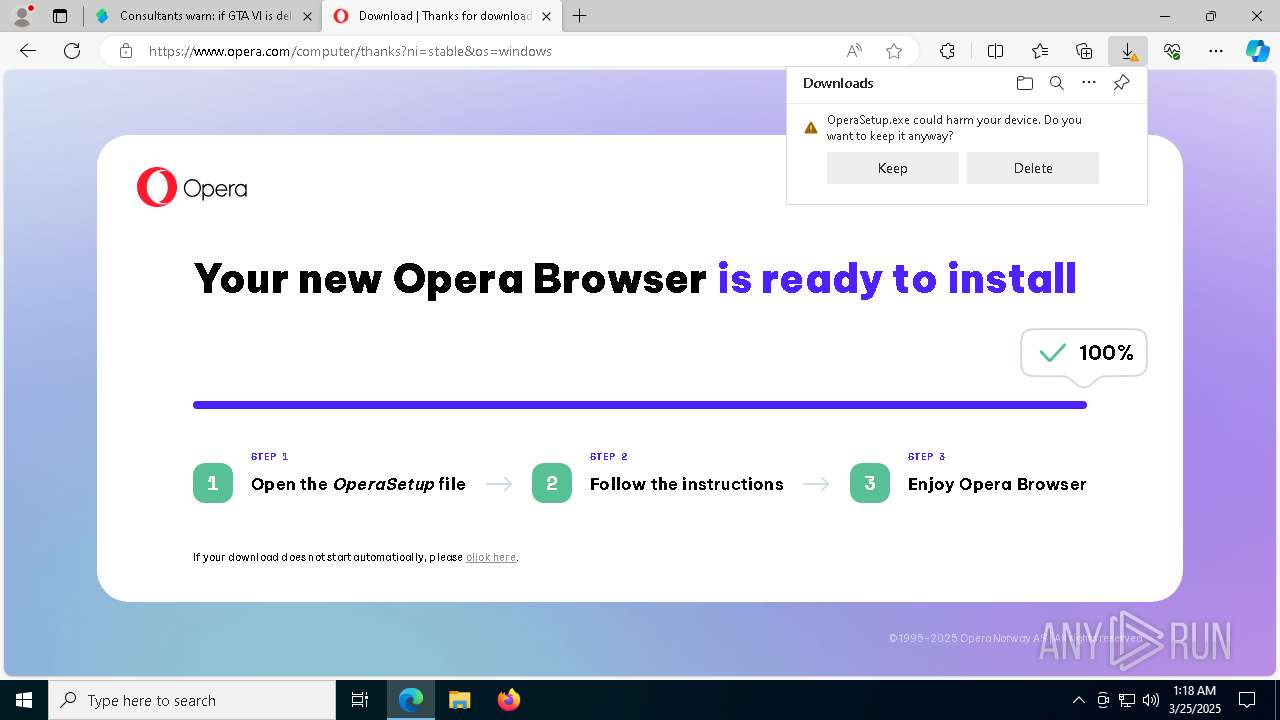This screenshot has height=720, width=1280.
Task: Show hidden system tray icons
Action: 1078,700
